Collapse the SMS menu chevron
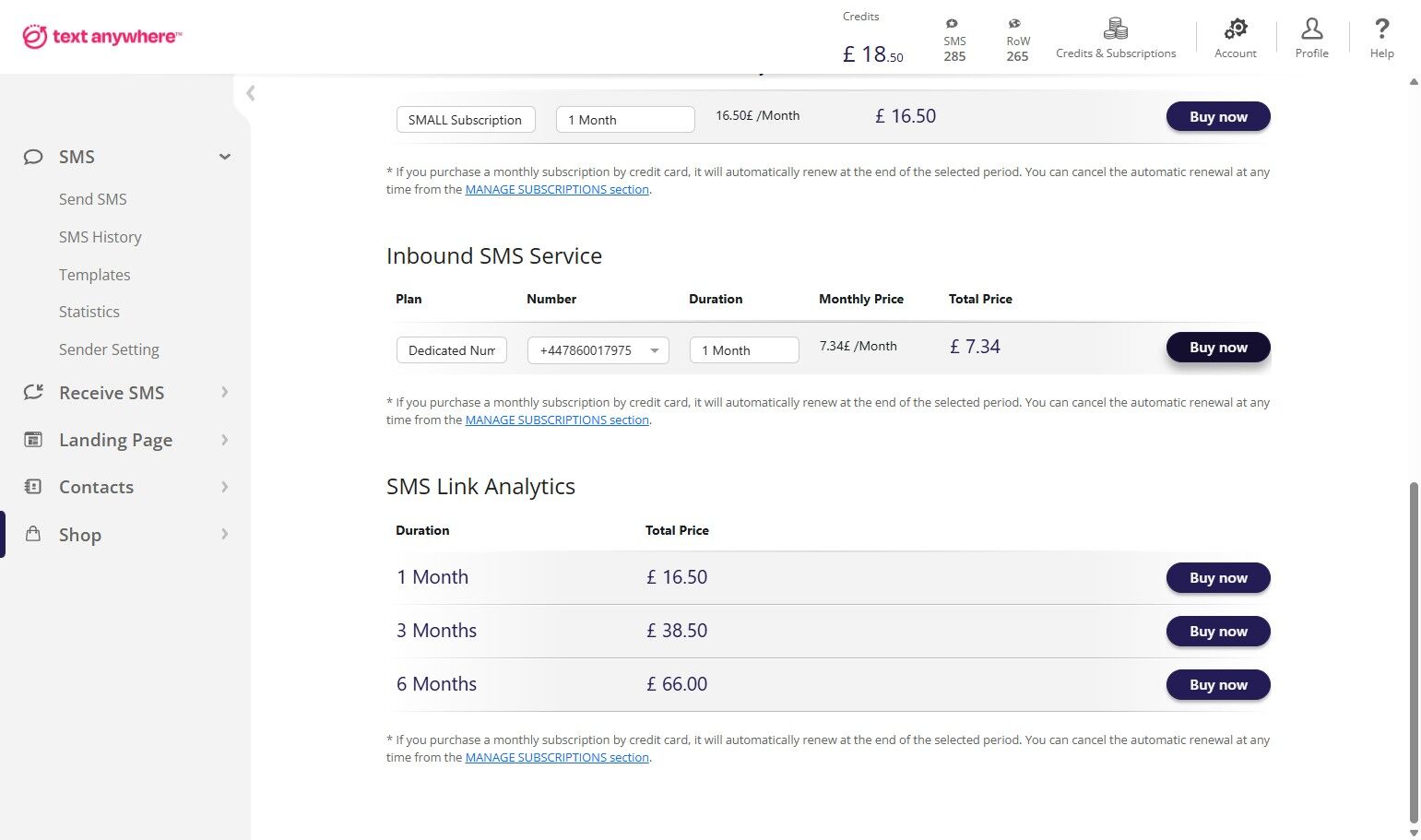 pos(224,157)
